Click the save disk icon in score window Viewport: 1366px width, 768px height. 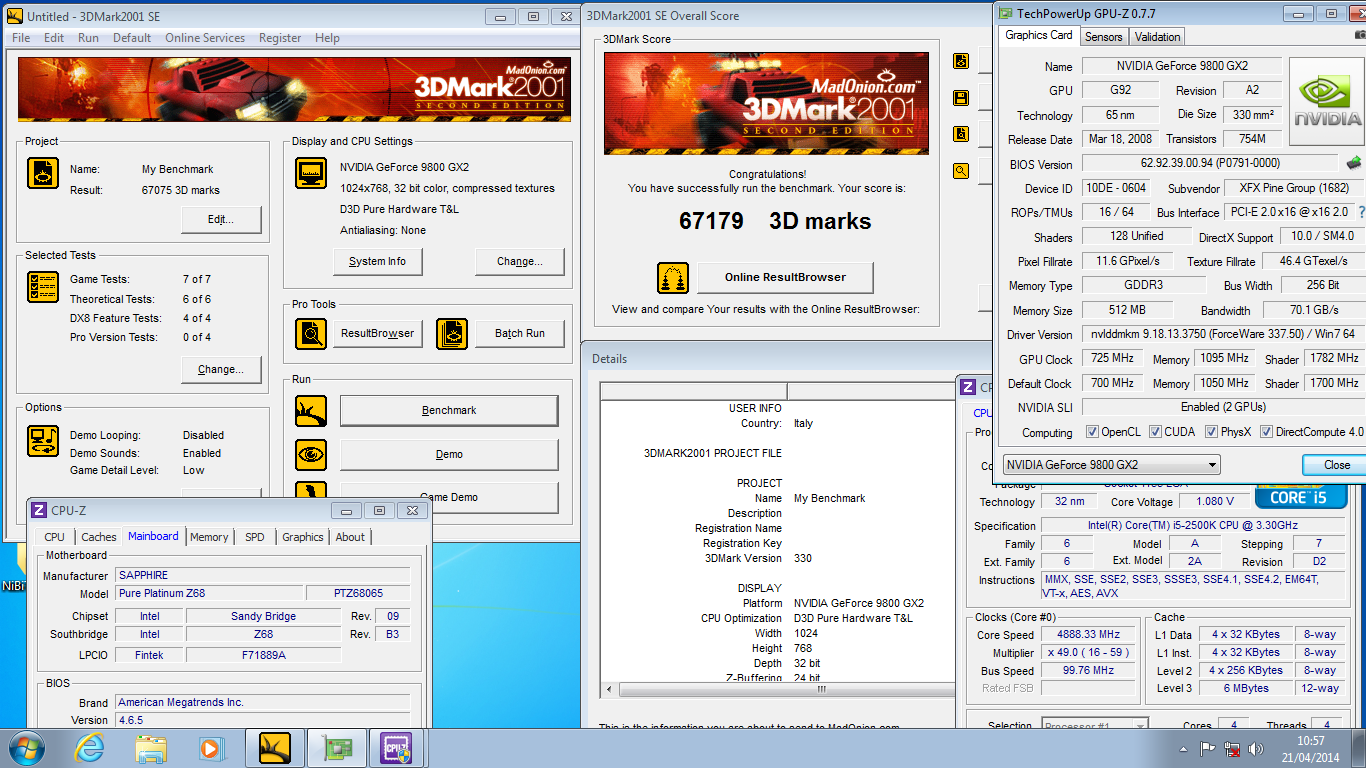(961, 98)
